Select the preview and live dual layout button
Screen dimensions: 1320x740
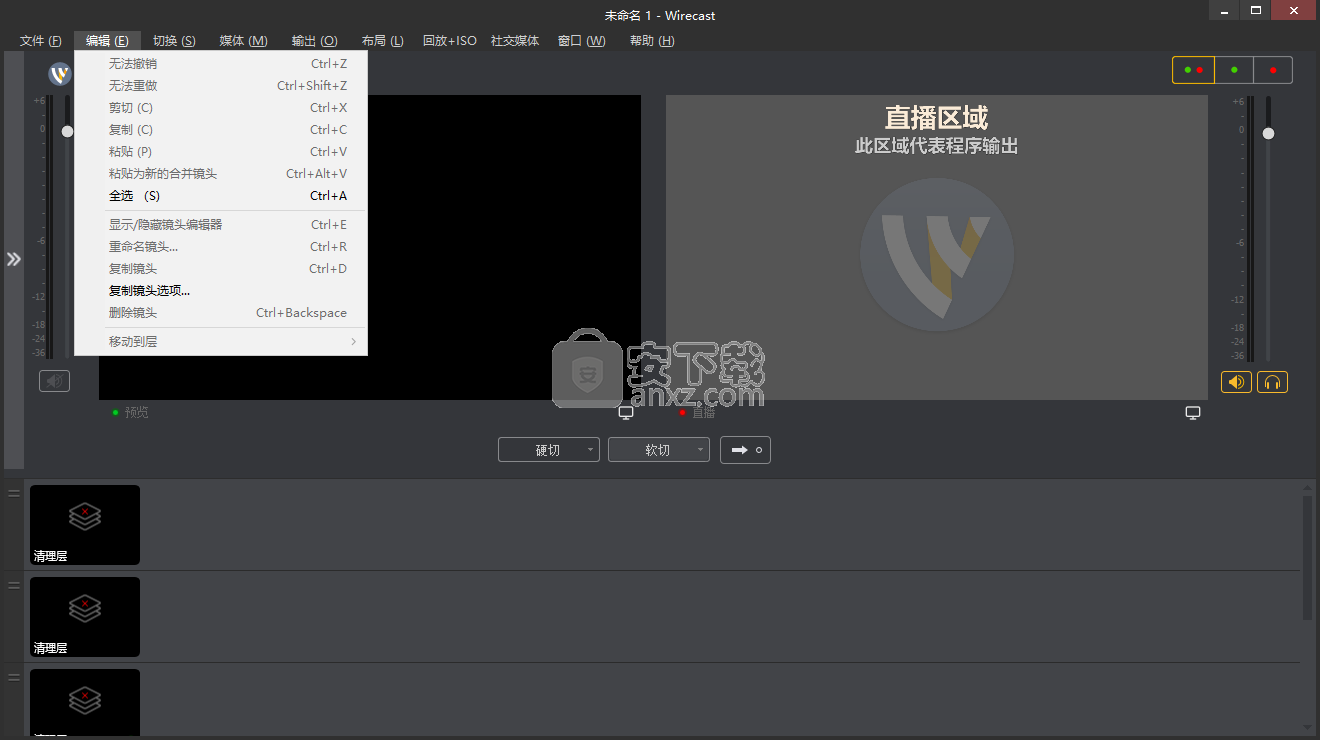coord(1193,70)
